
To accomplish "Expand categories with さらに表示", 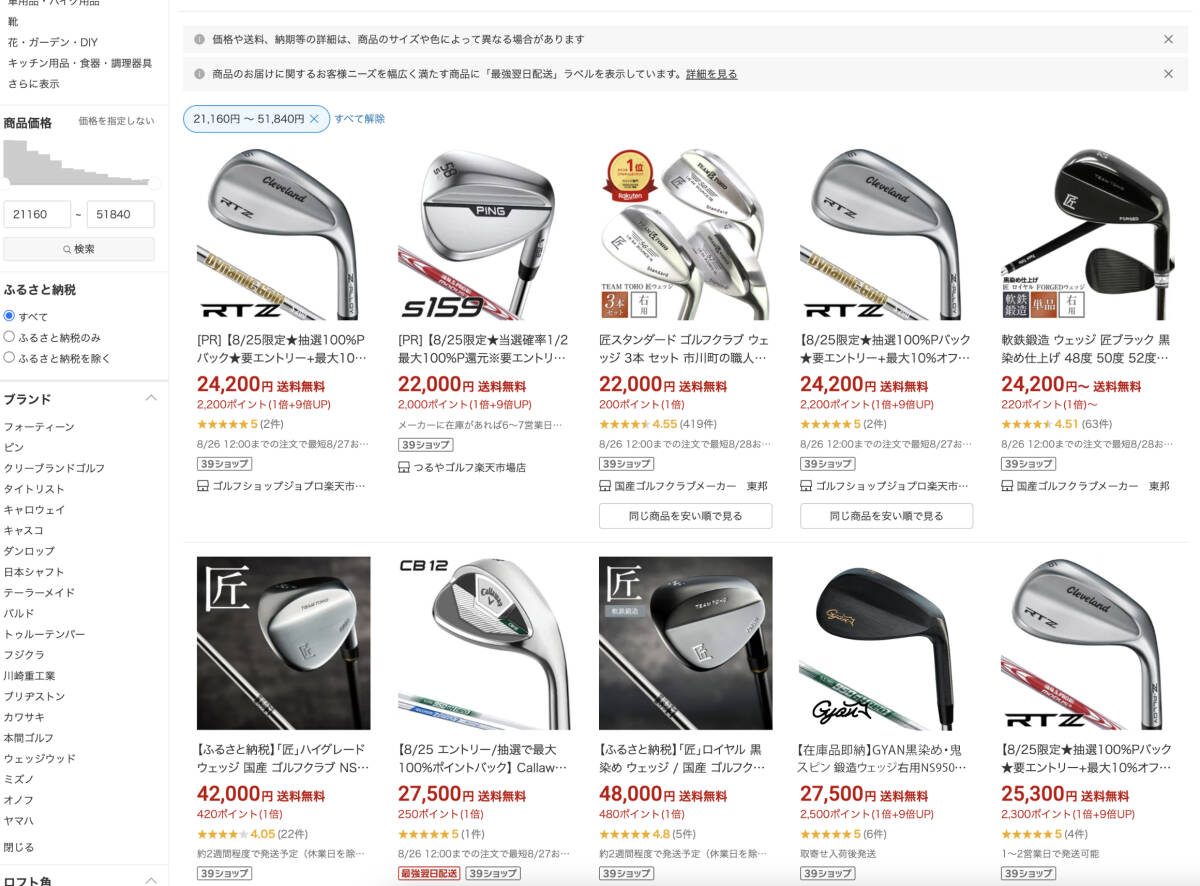I will [33, 84].
